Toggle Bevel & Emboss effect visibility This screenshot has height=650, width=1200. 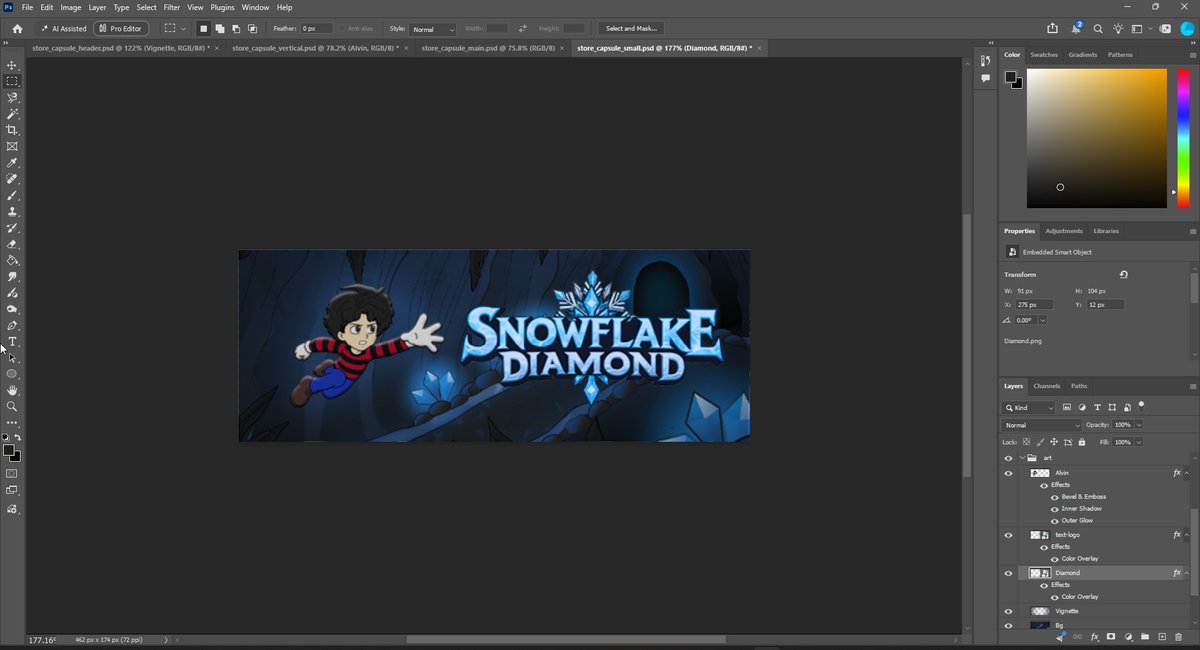1054,497
